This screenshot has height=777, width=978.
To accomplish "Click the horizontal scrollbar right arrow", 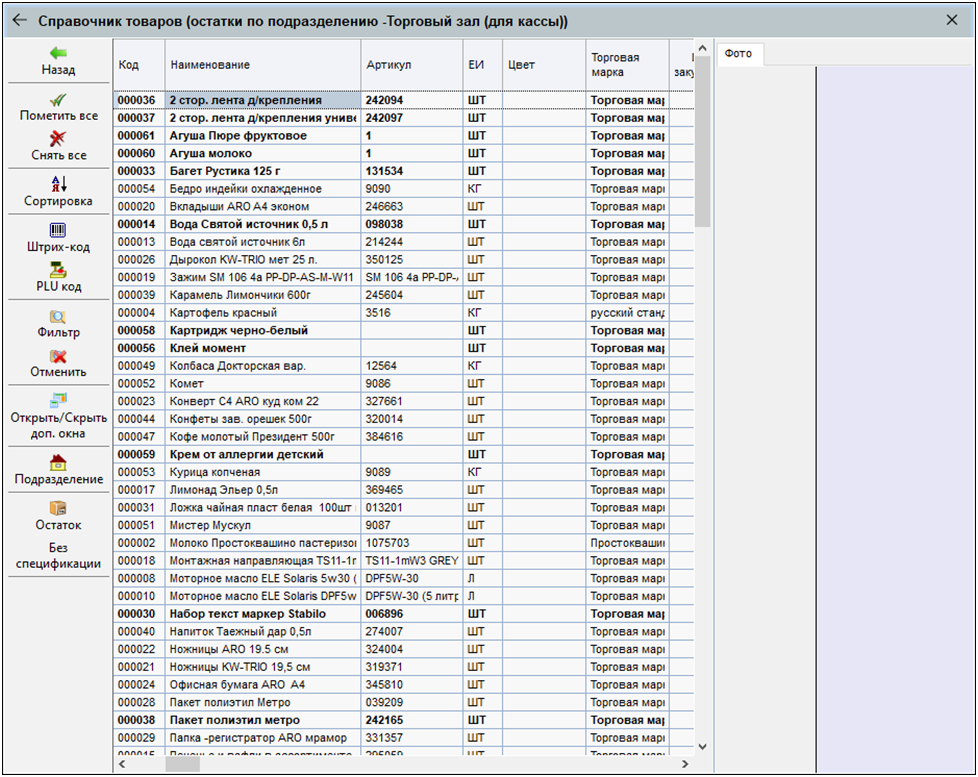I will coord(685,764).
